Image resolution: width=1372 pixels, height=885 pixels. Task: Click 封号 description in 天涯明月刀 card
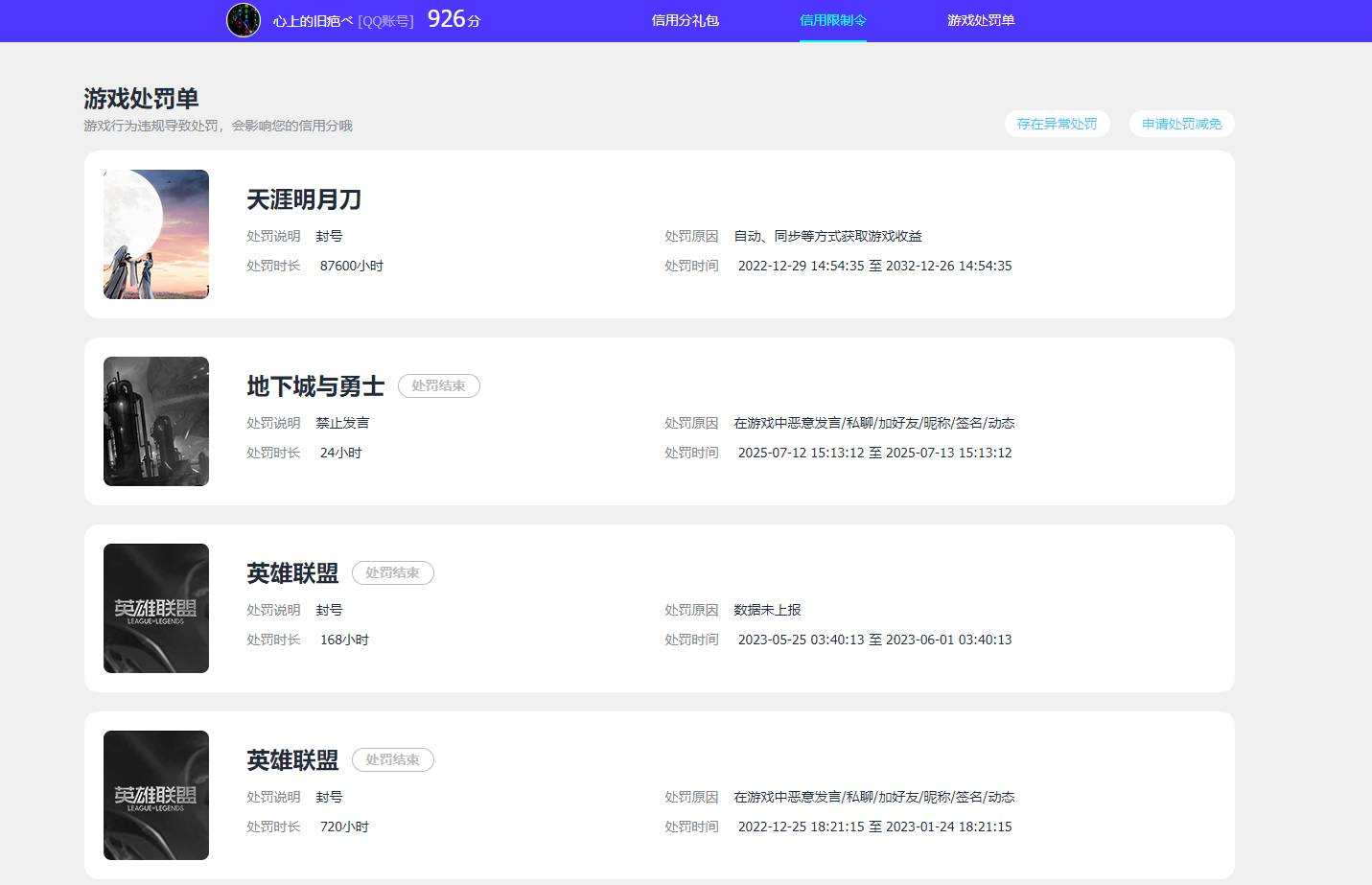click(x=329, y=236)
